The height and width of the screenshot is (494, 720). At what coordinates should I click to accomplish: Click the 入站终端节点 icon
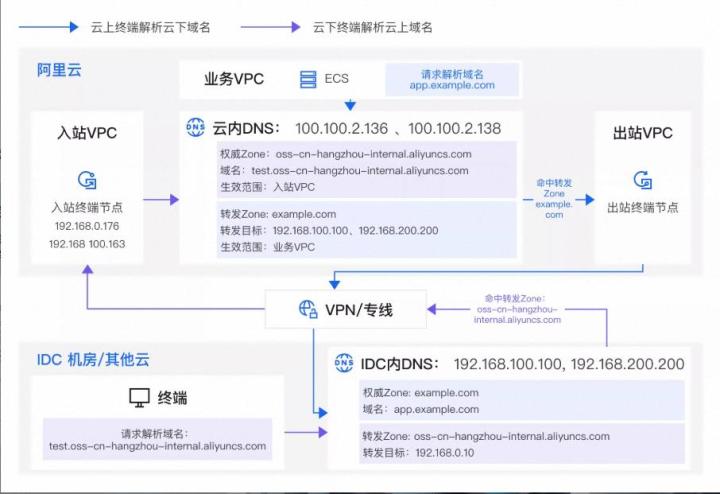point(87,180)
